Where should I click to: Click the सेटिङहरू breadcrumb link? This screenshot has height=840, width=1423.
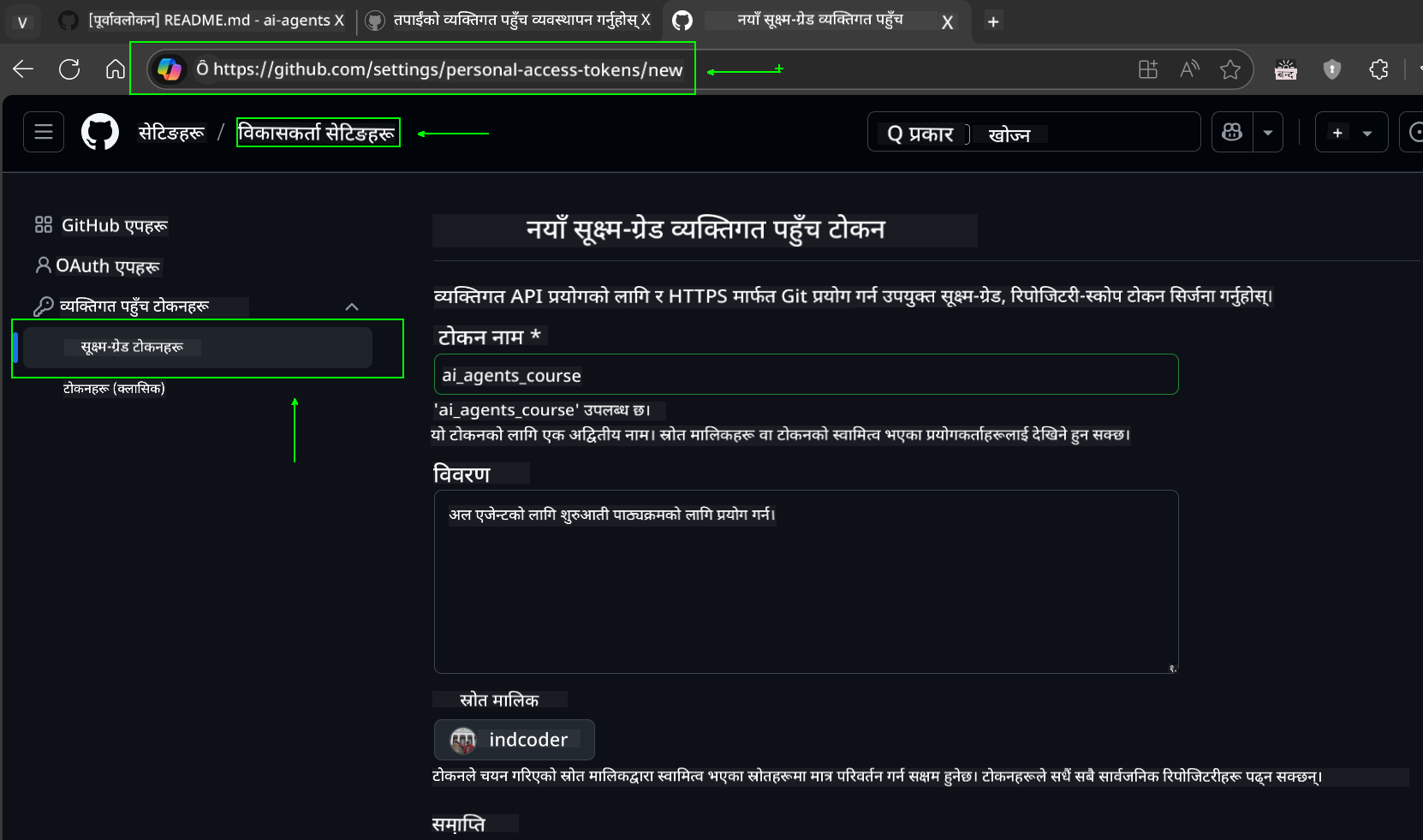click(x=172, y=133)
